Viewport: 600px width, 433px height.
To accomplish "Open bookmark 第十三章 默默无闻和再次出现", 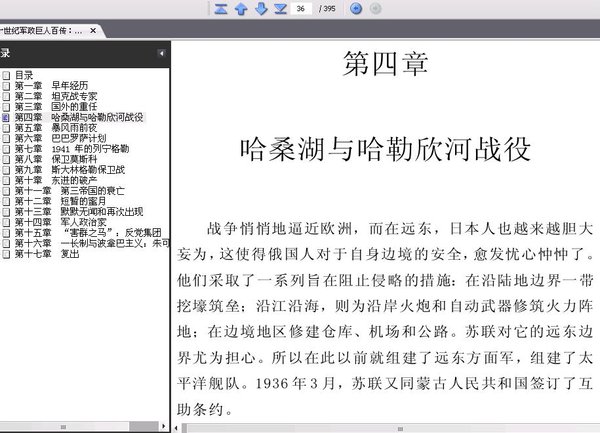I will (79, 212).
